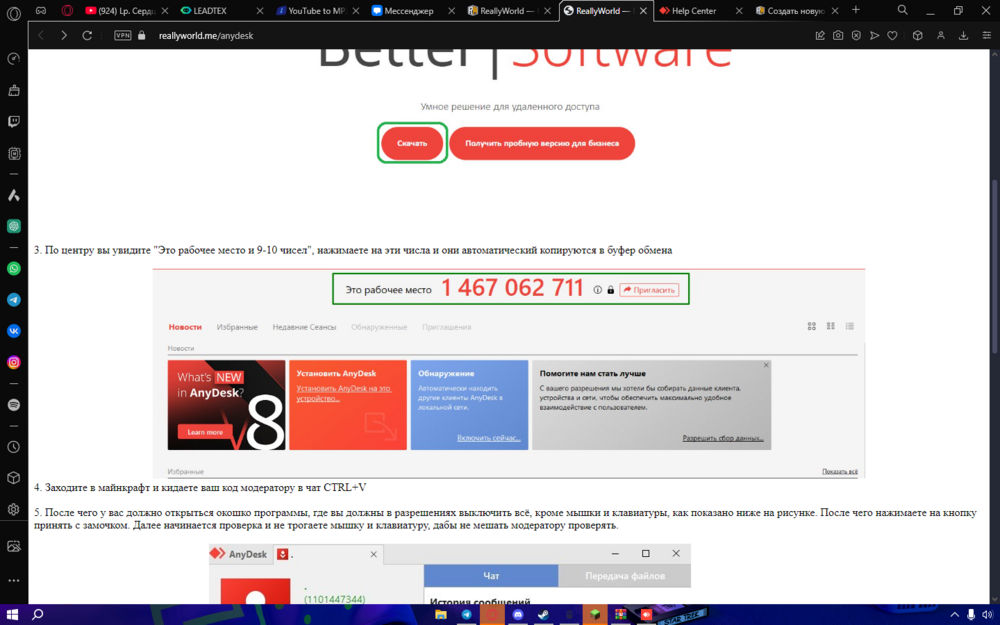Open the tab search magnifier icon

click(x=902, y=10)
